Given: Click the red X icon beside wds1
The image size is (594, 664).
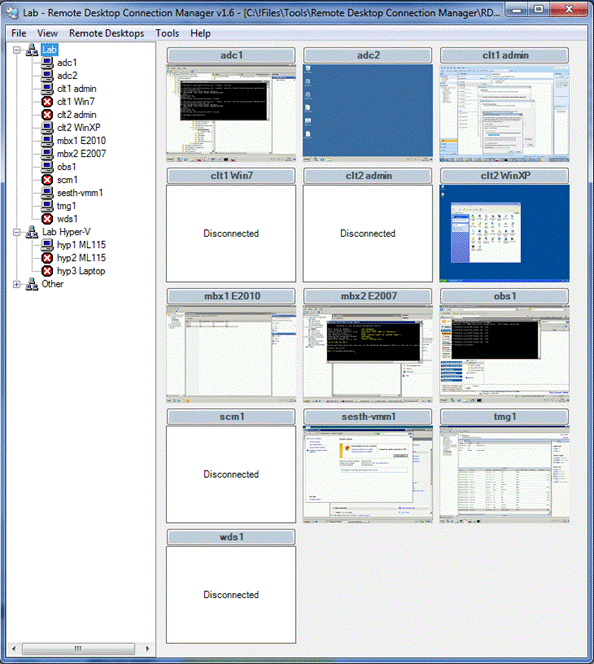Looking at the screenshot, I should pyautogui.click(x=47, y=219).
